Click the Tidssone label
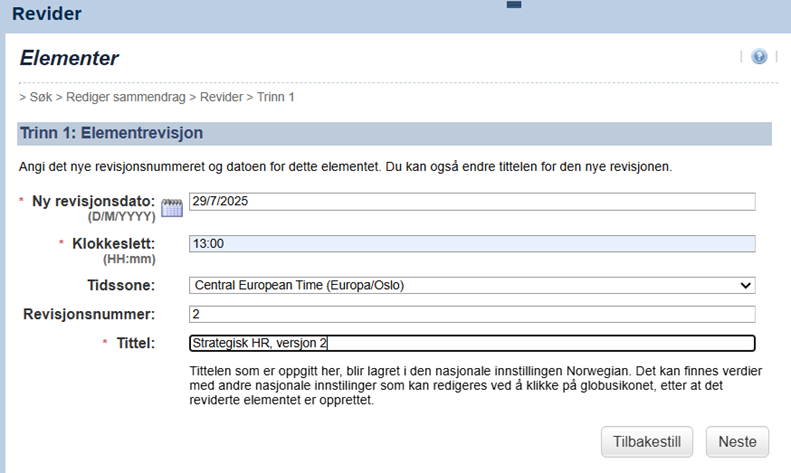Image resolution: width=791 pixels, height=473 pixels. coord(121,285)
